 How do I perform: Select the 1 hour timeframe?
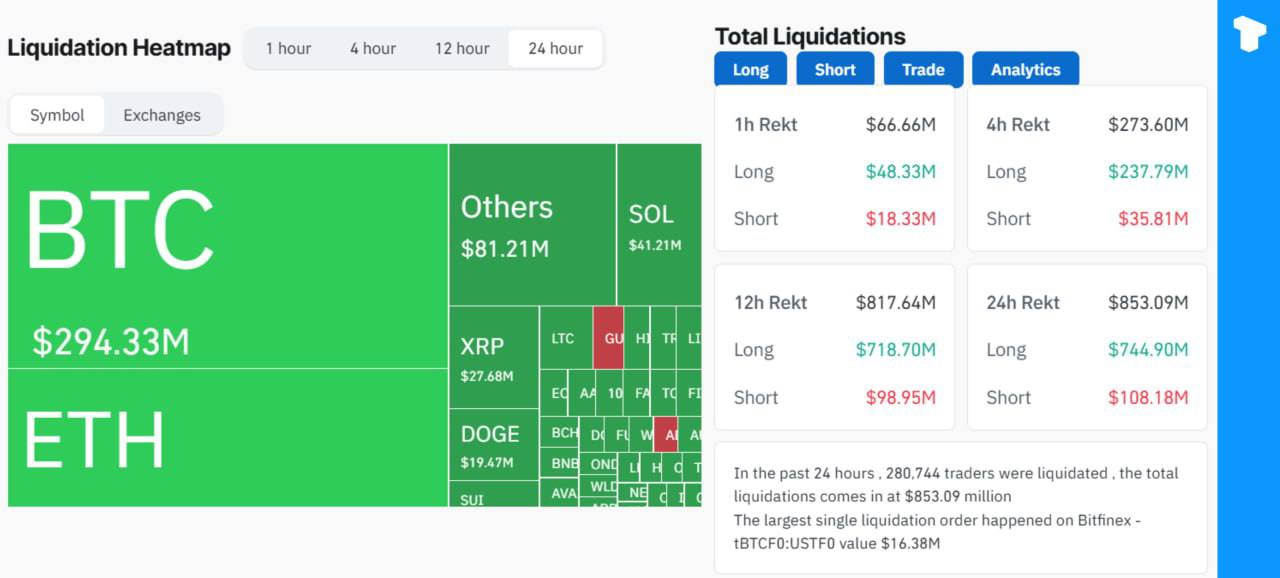(x=288, y=48)
